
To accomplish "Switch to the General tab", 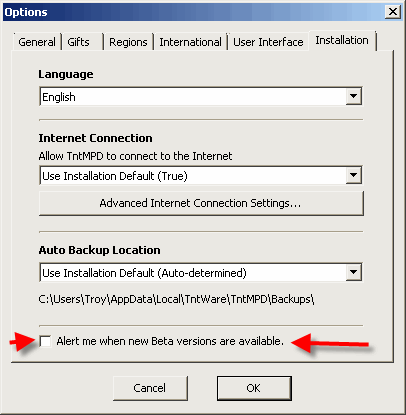I will pos(37,42).
